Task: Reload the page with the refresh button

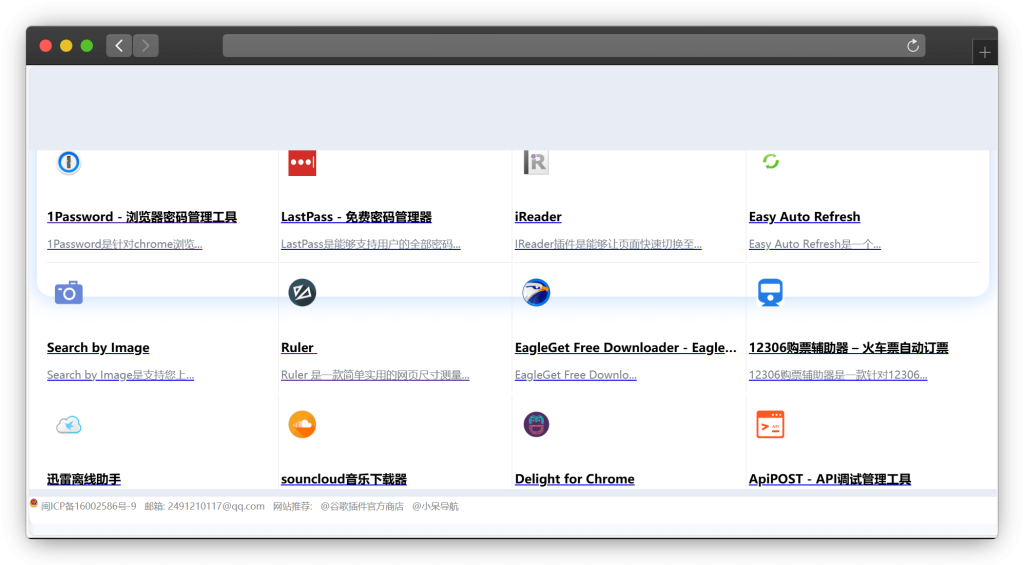Action: [912, 46]
